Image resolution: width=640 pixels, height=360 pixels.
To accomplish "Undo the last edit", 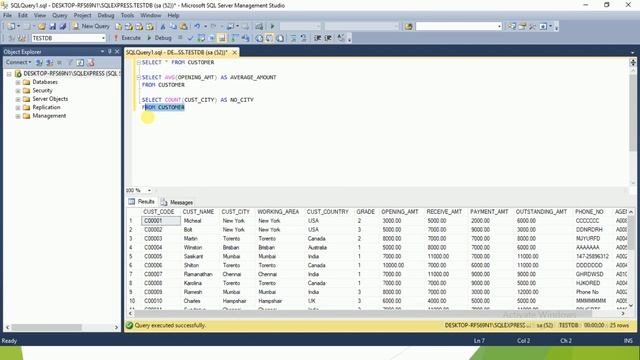I will (x=197, y=26).
